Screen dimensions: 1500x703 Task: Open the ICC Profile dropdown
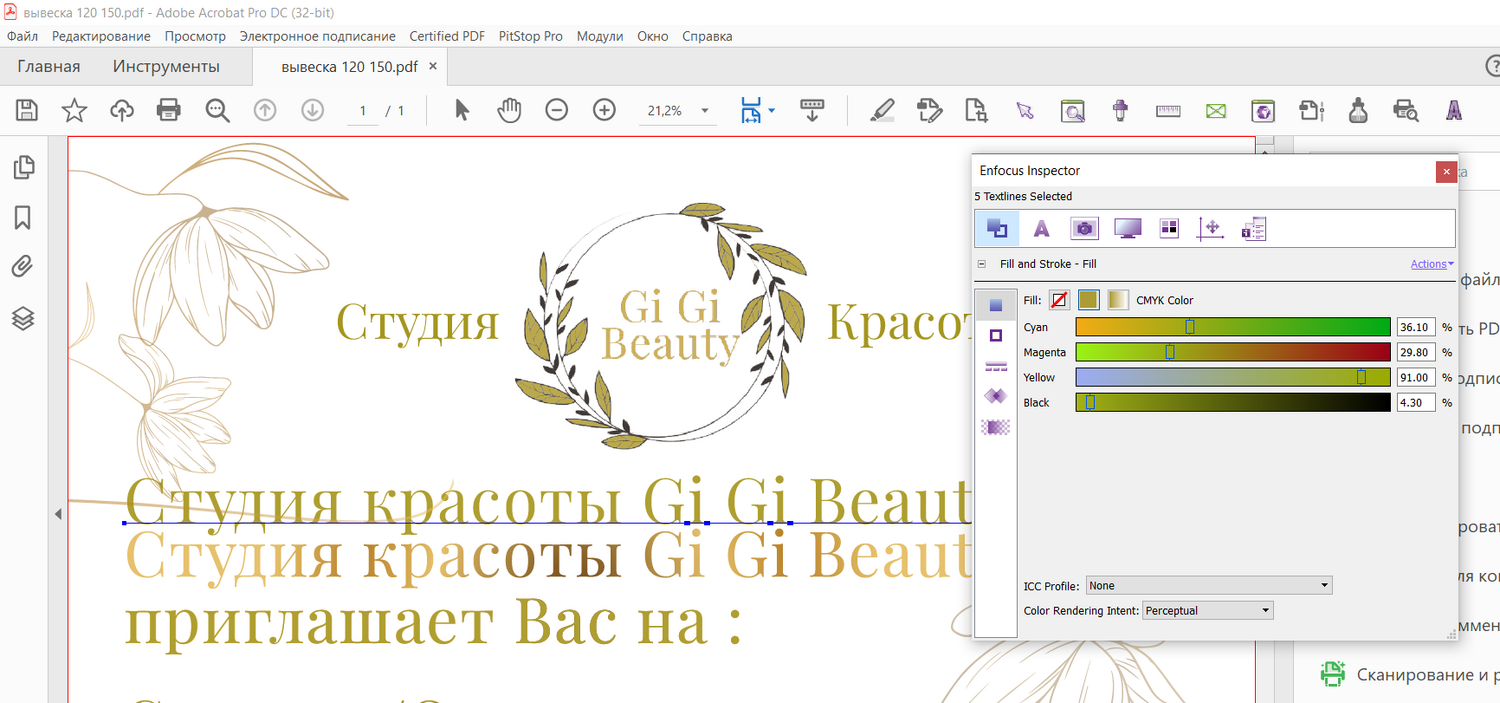(1209, 586)
